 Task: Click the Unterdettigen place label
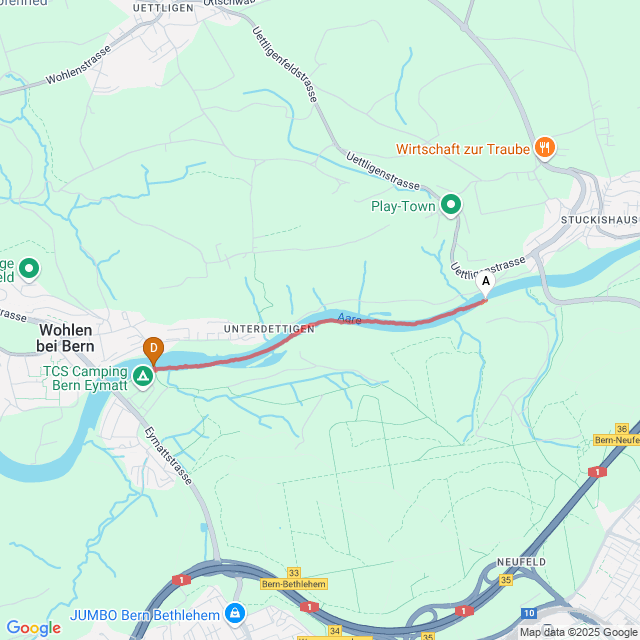coord(269,329)
